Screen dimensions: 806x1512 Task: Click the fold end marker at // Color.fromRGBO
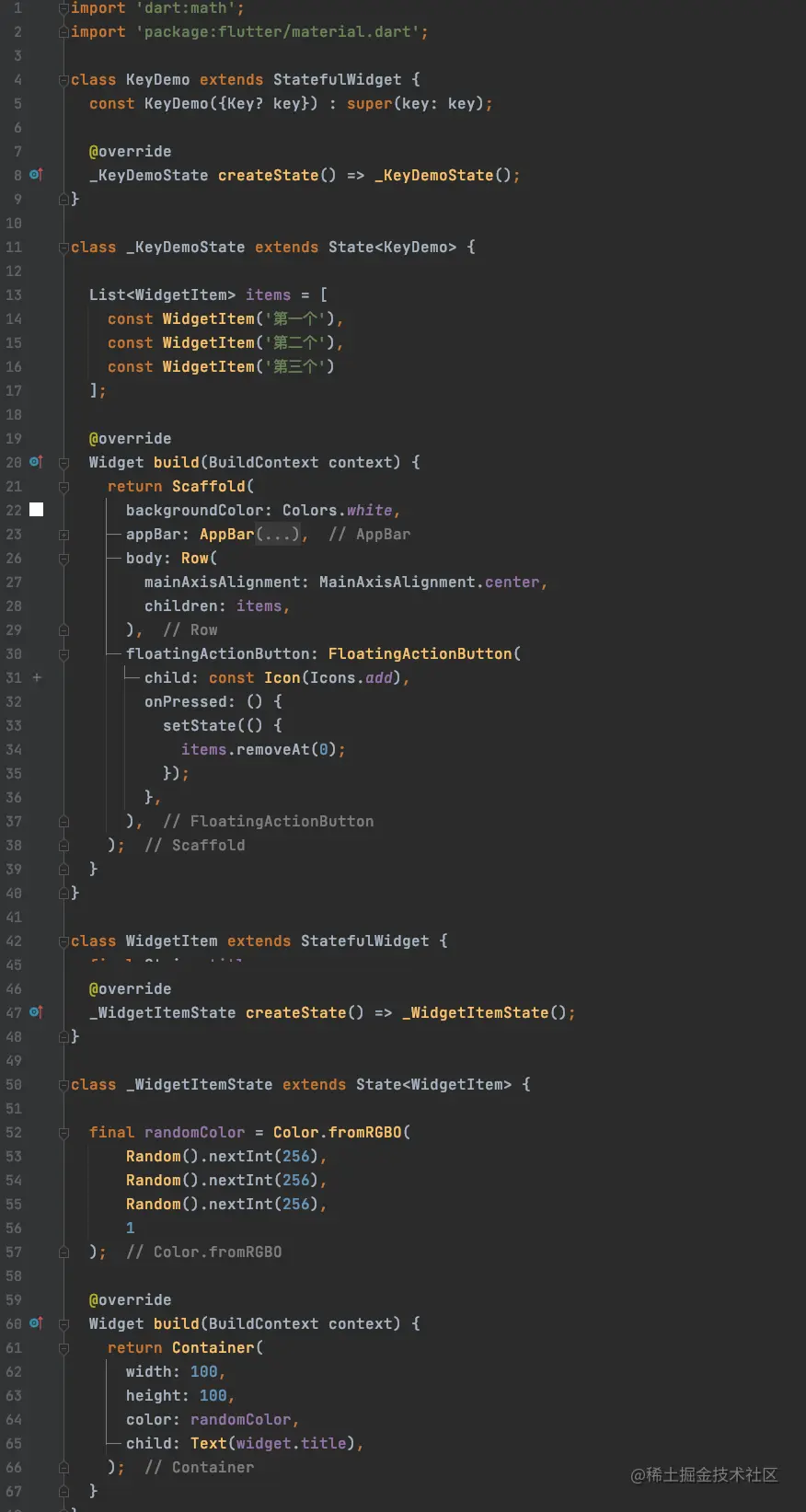[x=64, y=1252]
